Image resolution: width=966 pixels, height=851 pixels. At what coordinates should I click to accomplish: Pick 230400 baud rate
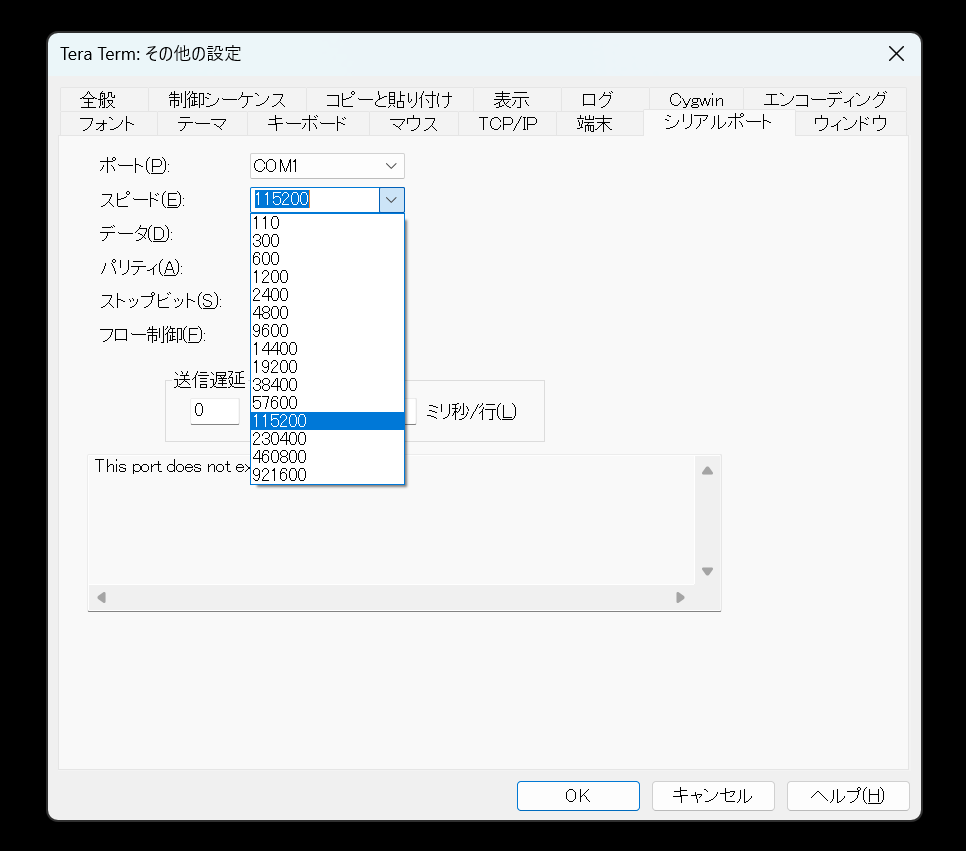[x=327, y=439]
